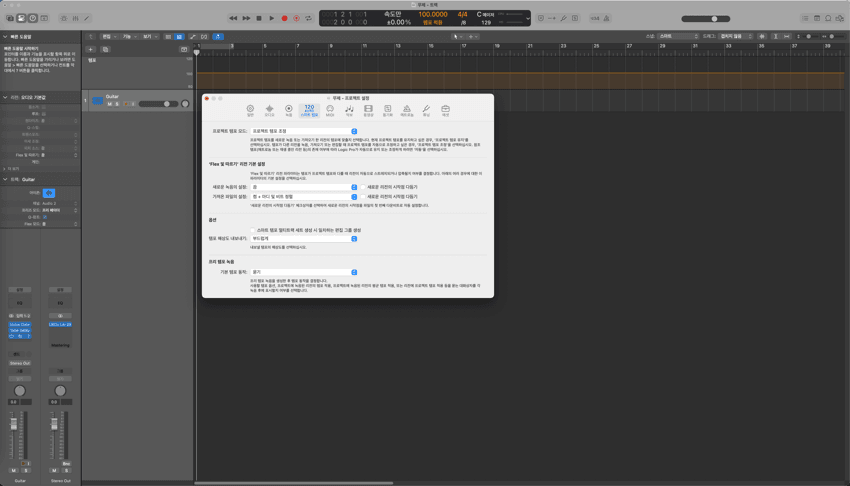Viewport: 850px width, 486px height.
Task: Open the MIDI settings pane icon
Action: coord(330,109)
